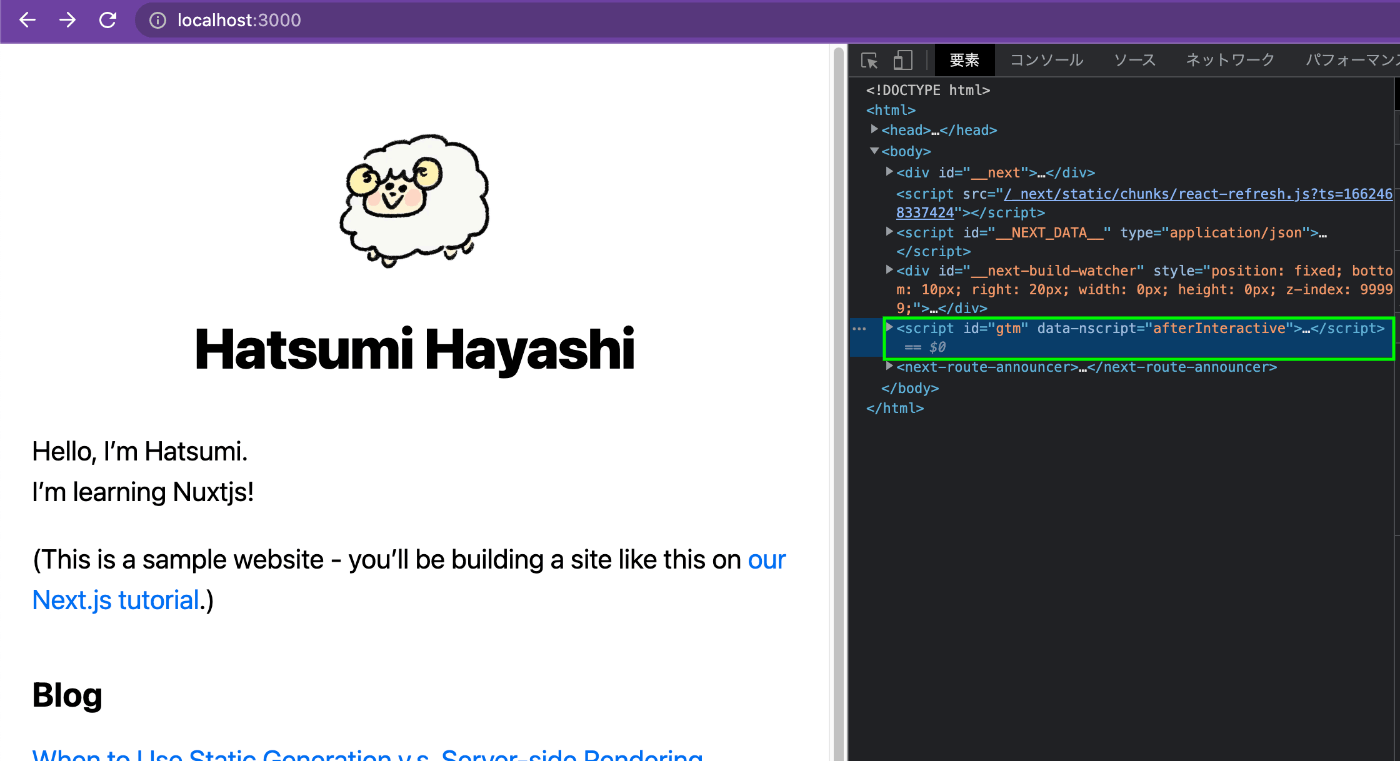Screen dimensions: 1400x761
Task: Switch to the 要素 tab
Action: pyautogui.click(x=964, y=60)
